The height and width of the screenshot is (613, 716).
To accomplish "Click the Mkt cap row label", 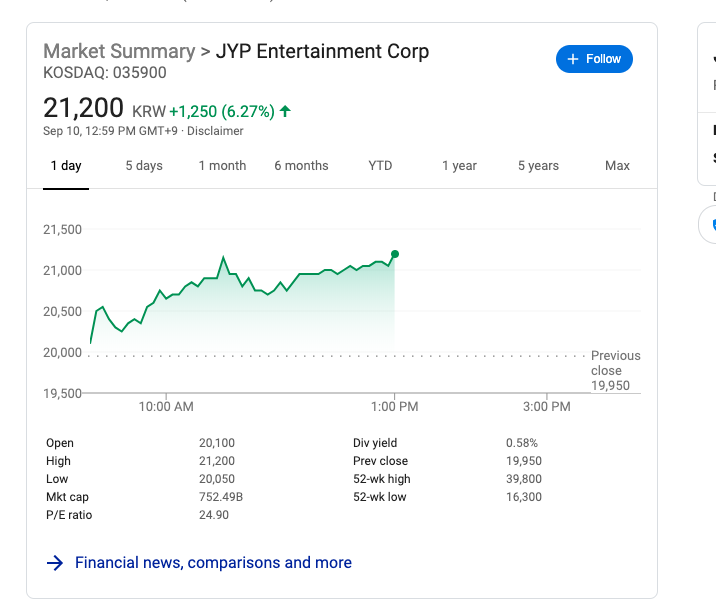I will (68, 497).
